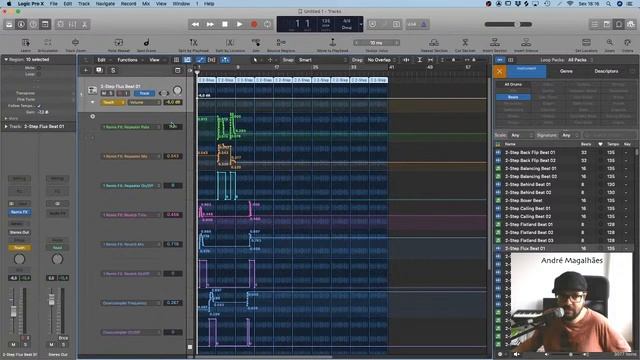Click the Stop transport button

click(225, 24)
